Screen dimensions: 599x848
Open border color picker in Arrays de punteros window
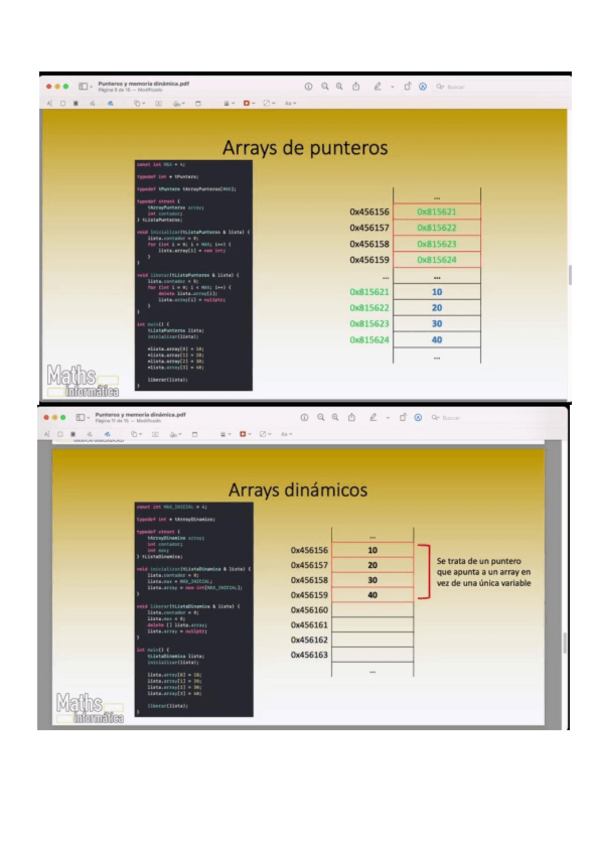coord(249,103)
